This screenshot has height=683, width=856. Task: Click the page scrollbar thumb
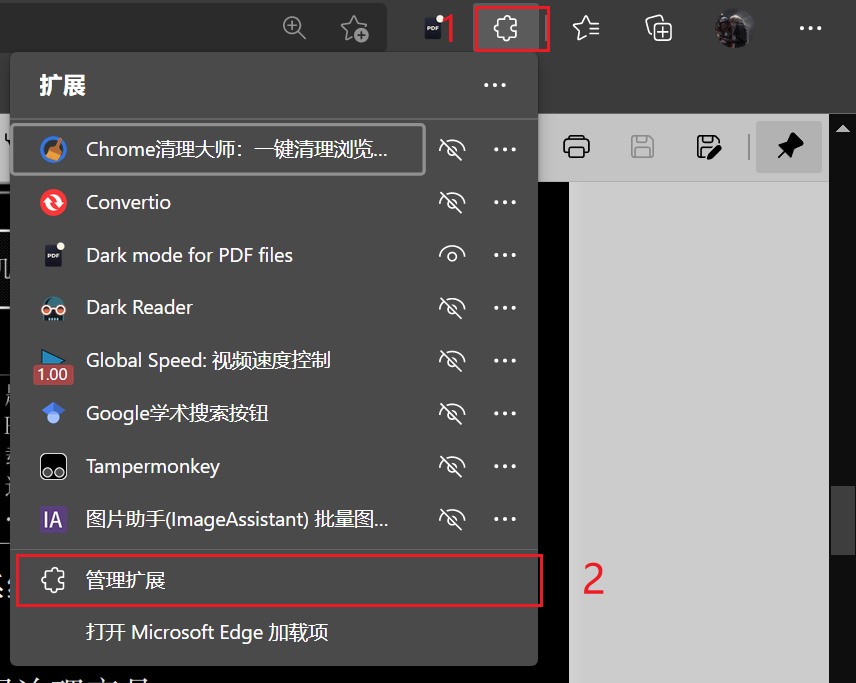(842, 518)
